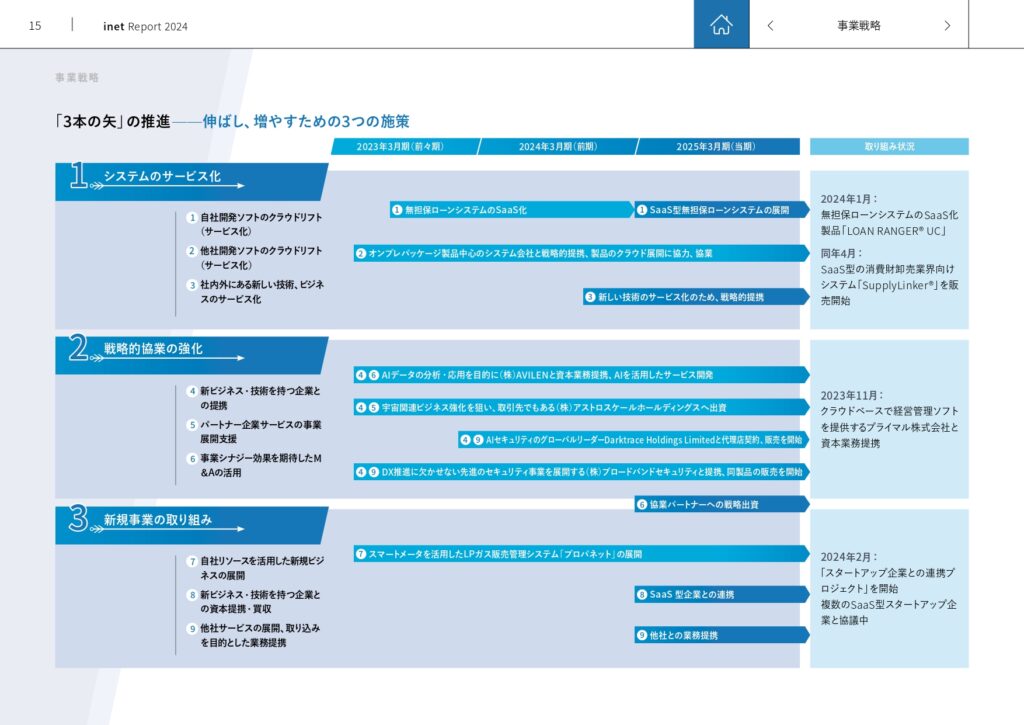
Task: Click page number 15
Action: pyautogui.click(x=35, y=25)
